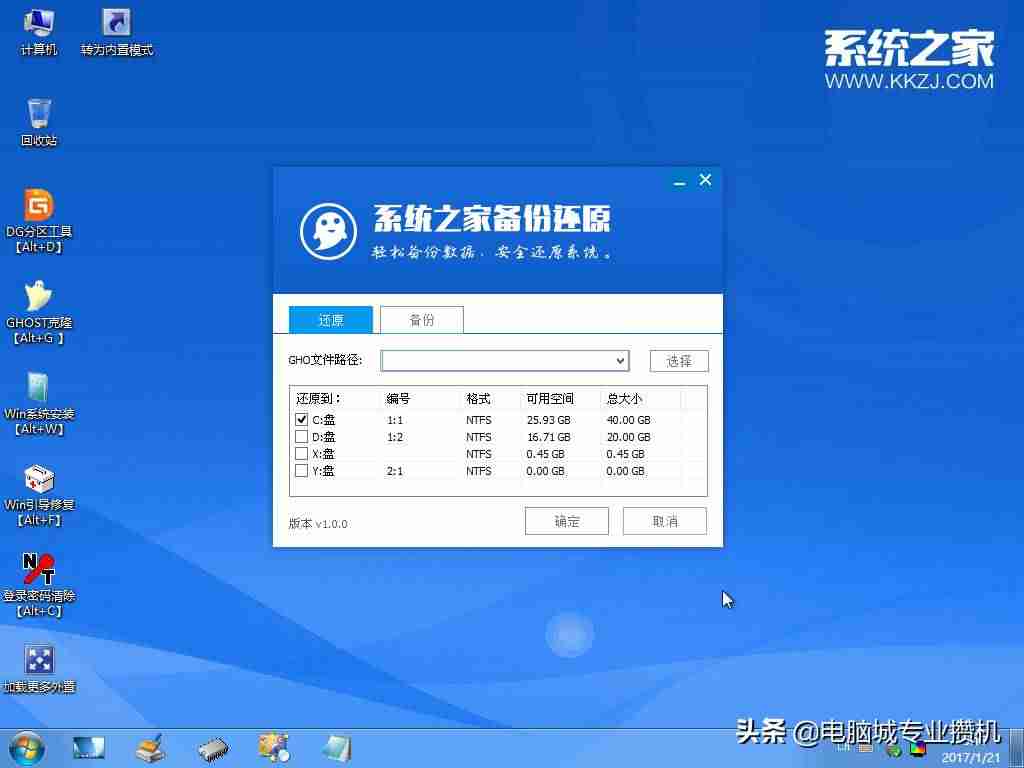Click the 2:1 partition number cell

[395, 471]
